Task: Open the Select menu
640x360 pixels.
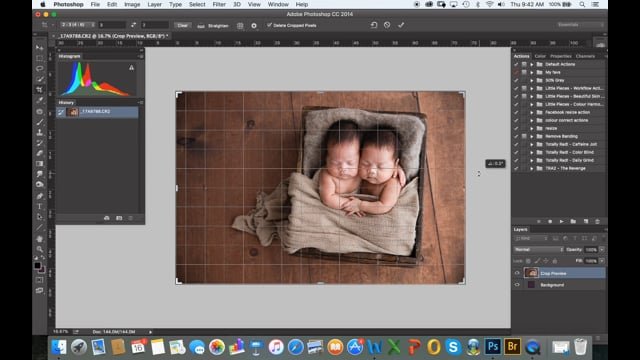Action: [x=197, y=4]
